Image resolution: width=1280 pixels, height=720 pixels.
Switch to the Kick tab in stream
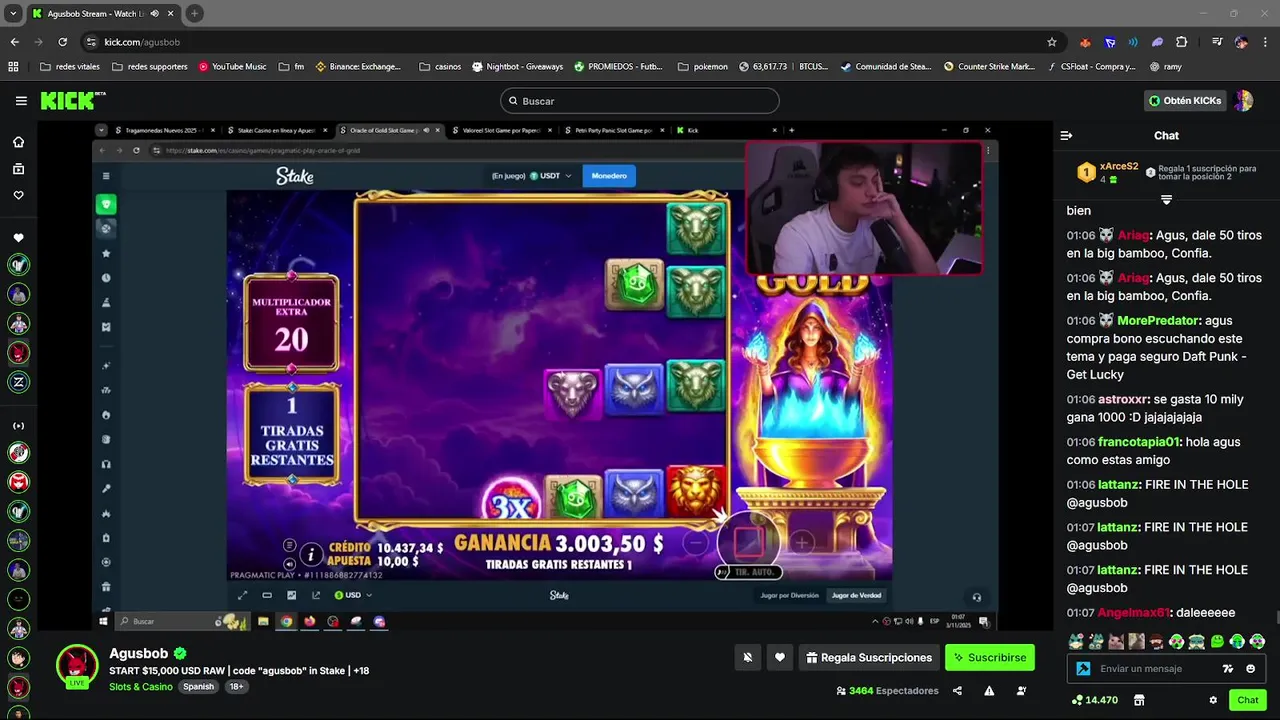(x=725, y=130)
